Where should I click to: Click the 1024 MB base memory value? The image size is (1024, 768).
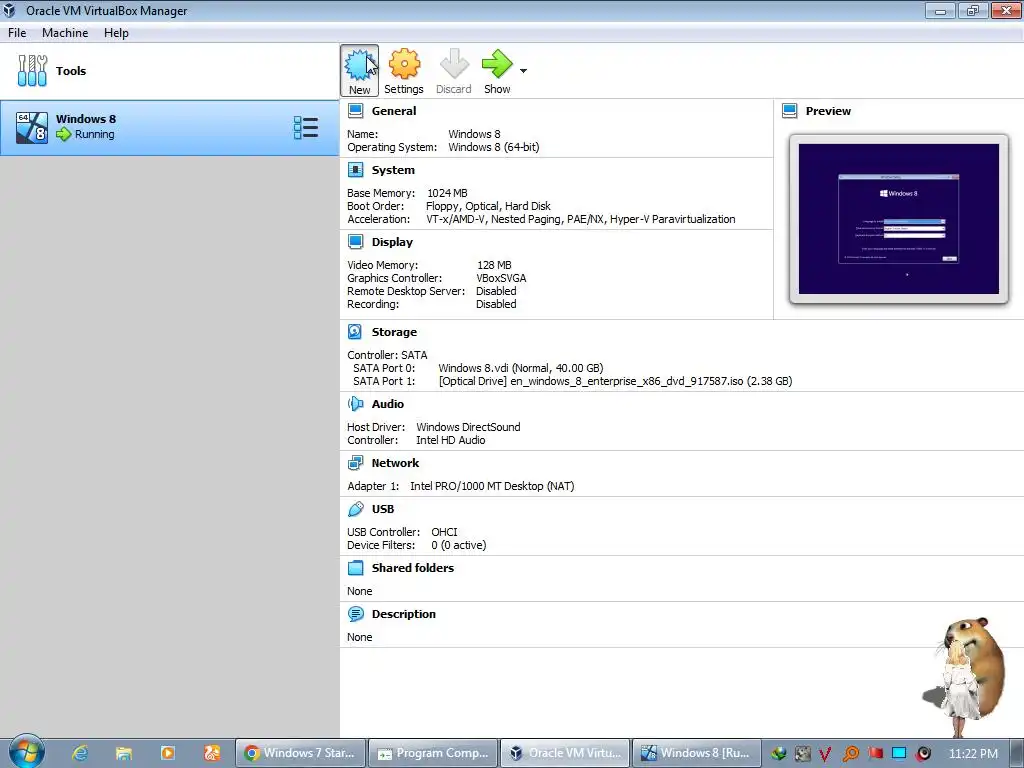447,193
